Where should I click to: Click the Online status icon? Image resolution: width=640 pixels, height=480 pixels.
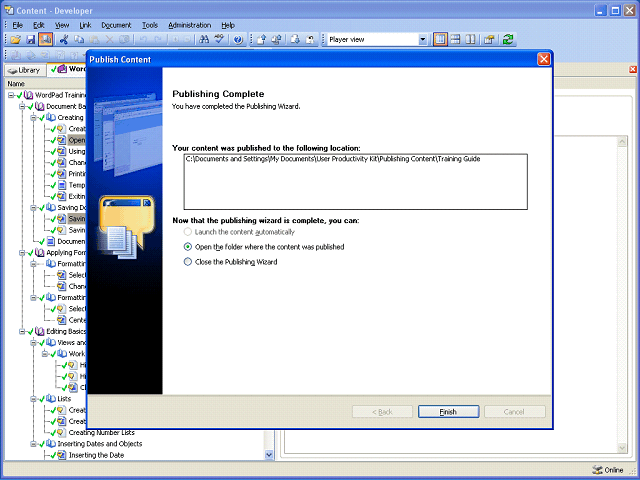pos(597,470)
